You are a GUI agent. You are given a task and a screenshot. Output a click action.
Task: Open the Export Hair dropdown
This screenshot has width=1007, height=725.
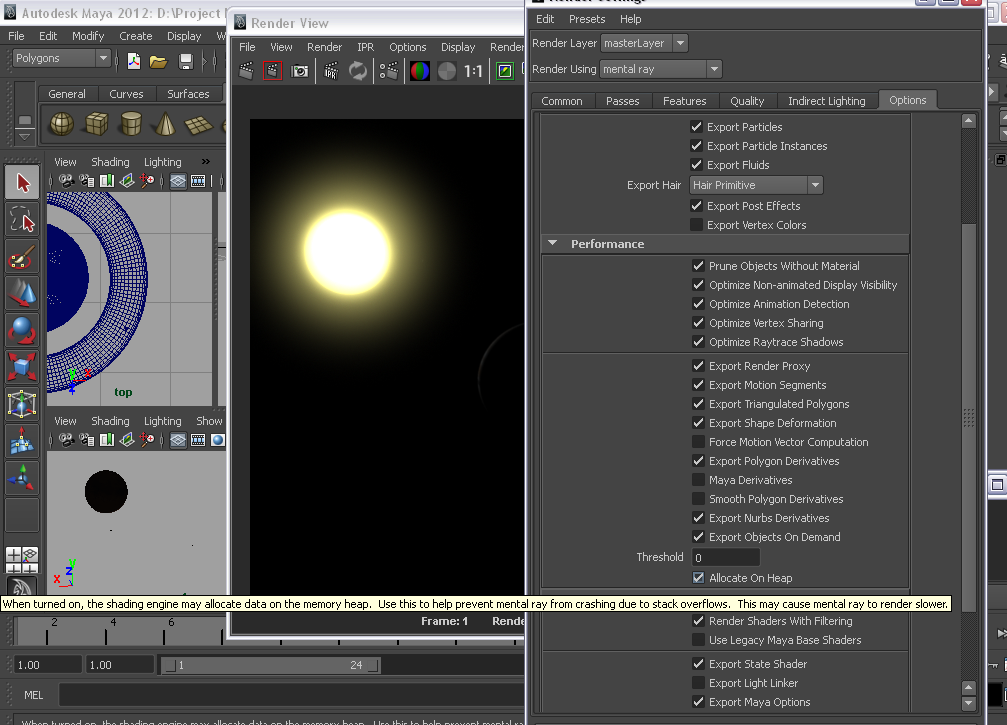756,185
